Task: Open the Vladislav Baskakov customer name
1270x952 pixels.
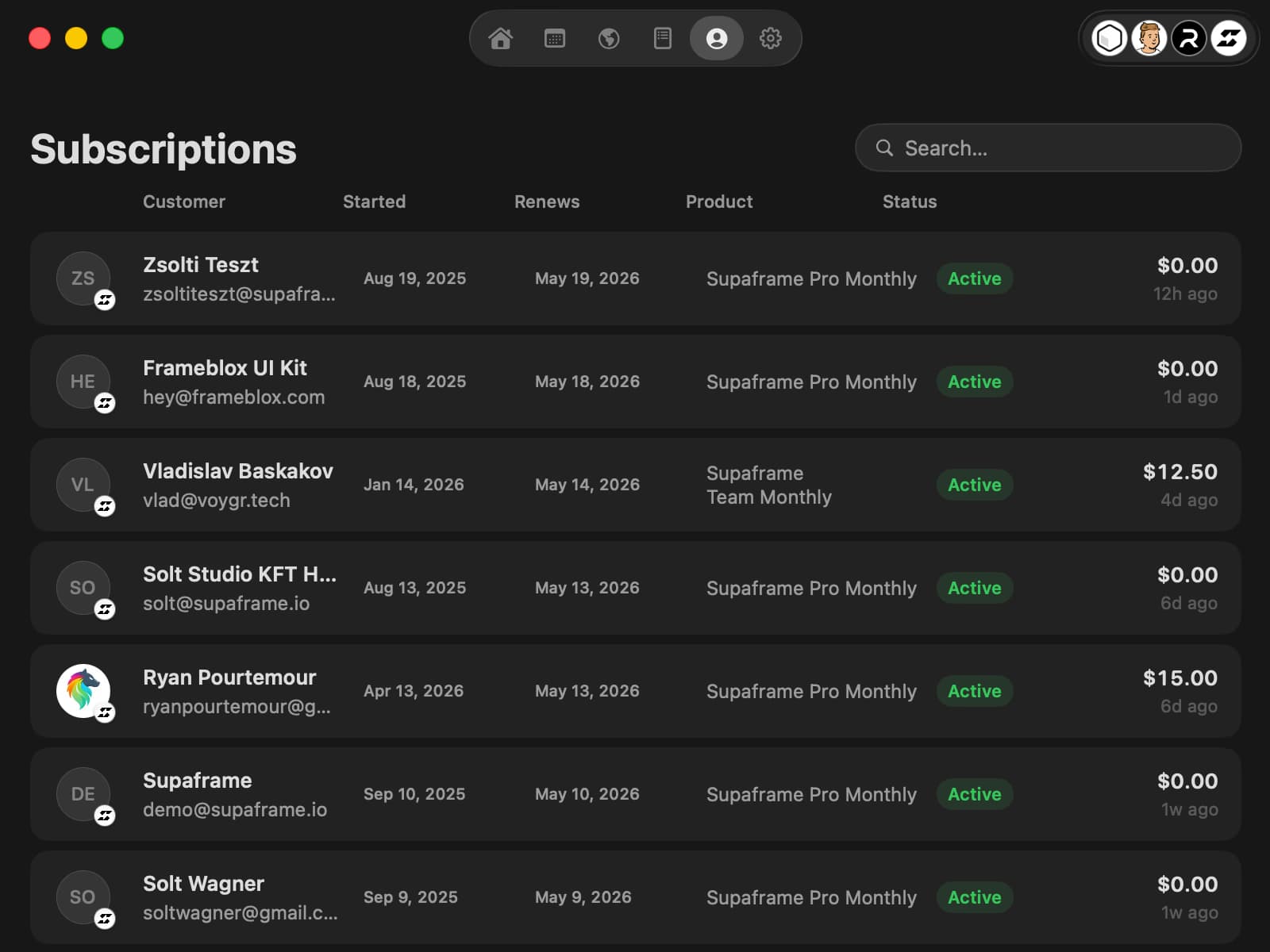Action: tap(238, 471)
